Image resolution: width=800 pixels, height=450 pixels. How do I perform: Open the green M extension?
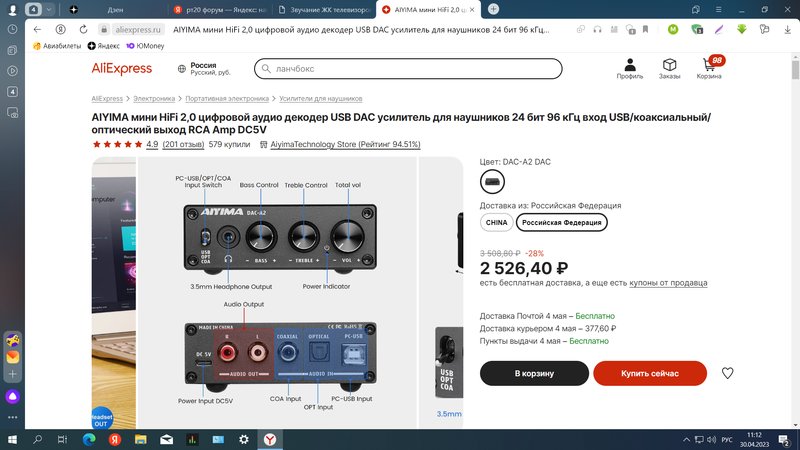point(673,30)
